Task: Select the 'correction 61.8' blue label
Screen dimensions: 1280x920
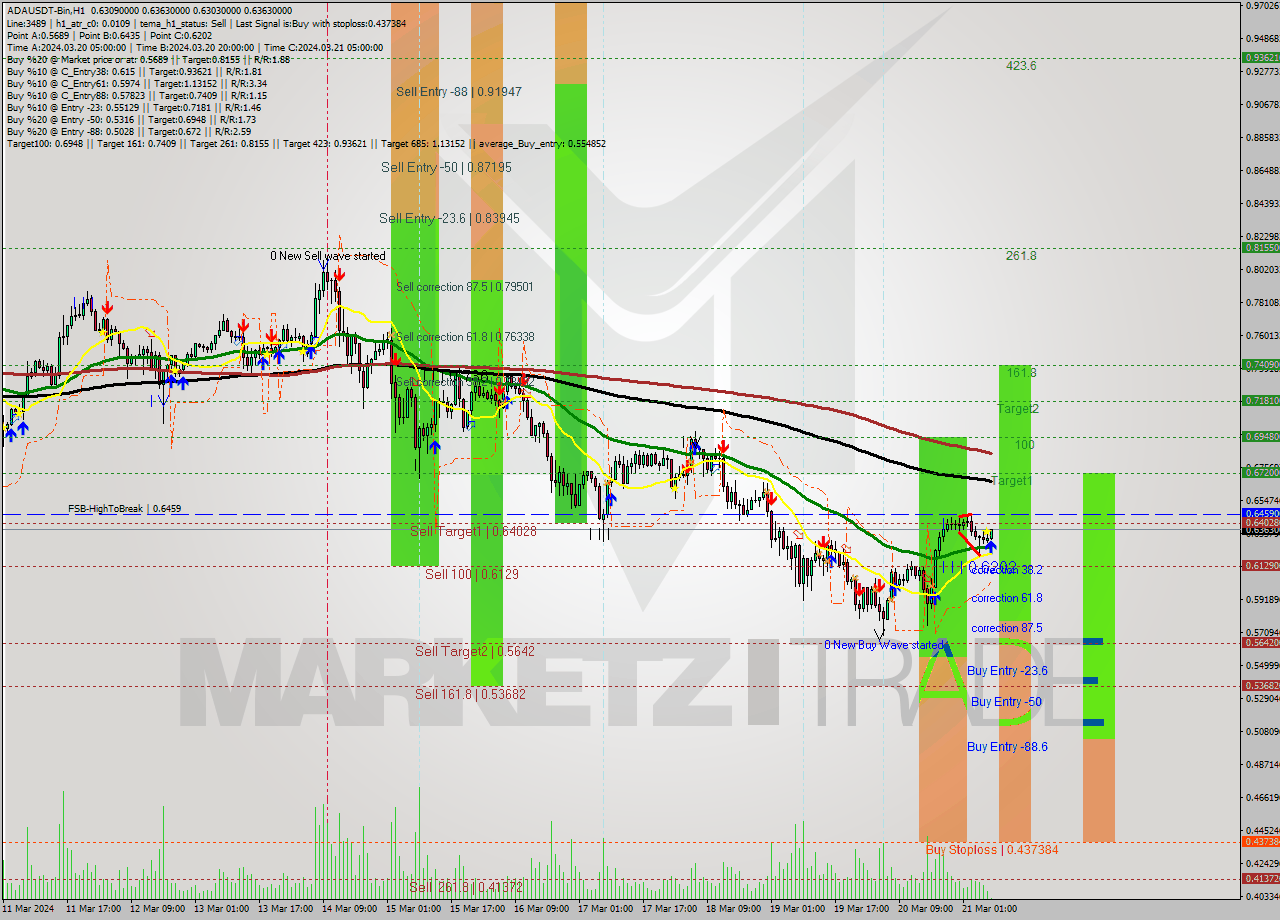Action: click(x=1007, y=598)
